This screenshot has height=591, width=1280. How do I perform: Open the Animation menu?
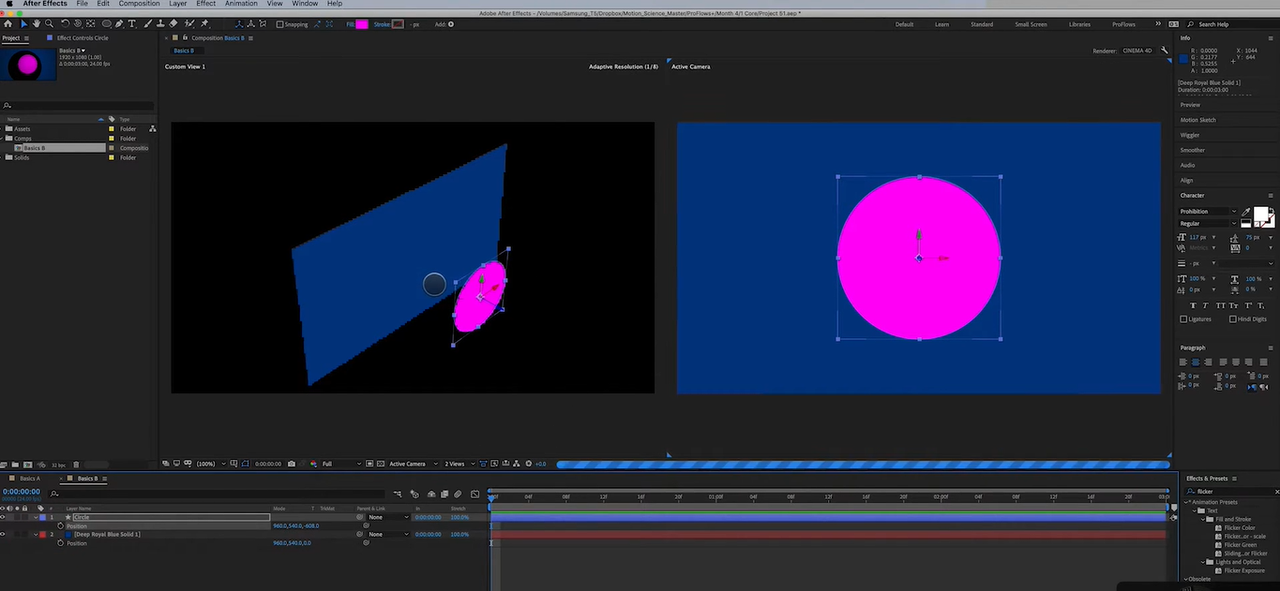click(241, 4)
